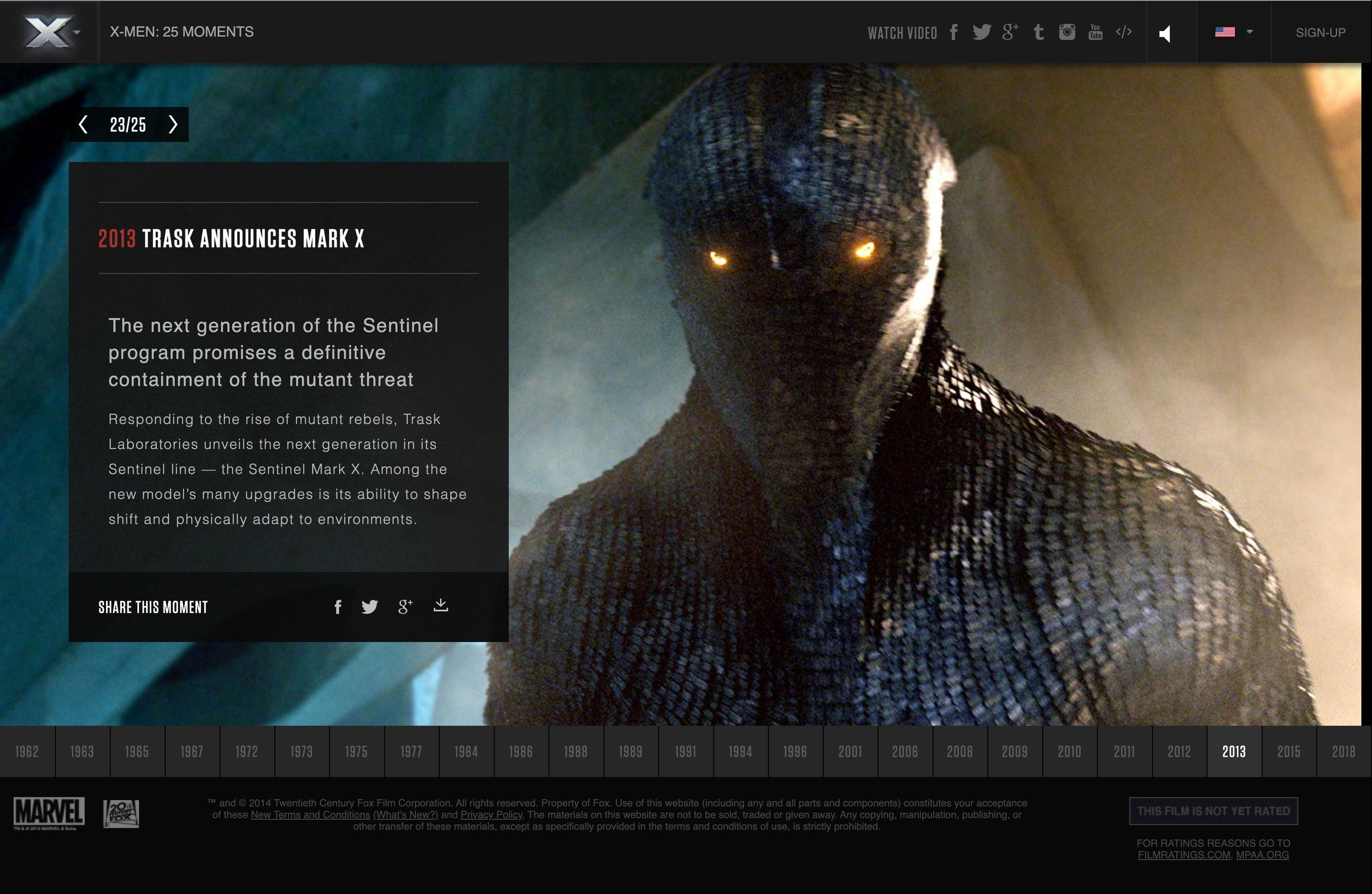Click the X-Men logo in header
Viewport: 1372px width, 894px height.
[47, 32]
